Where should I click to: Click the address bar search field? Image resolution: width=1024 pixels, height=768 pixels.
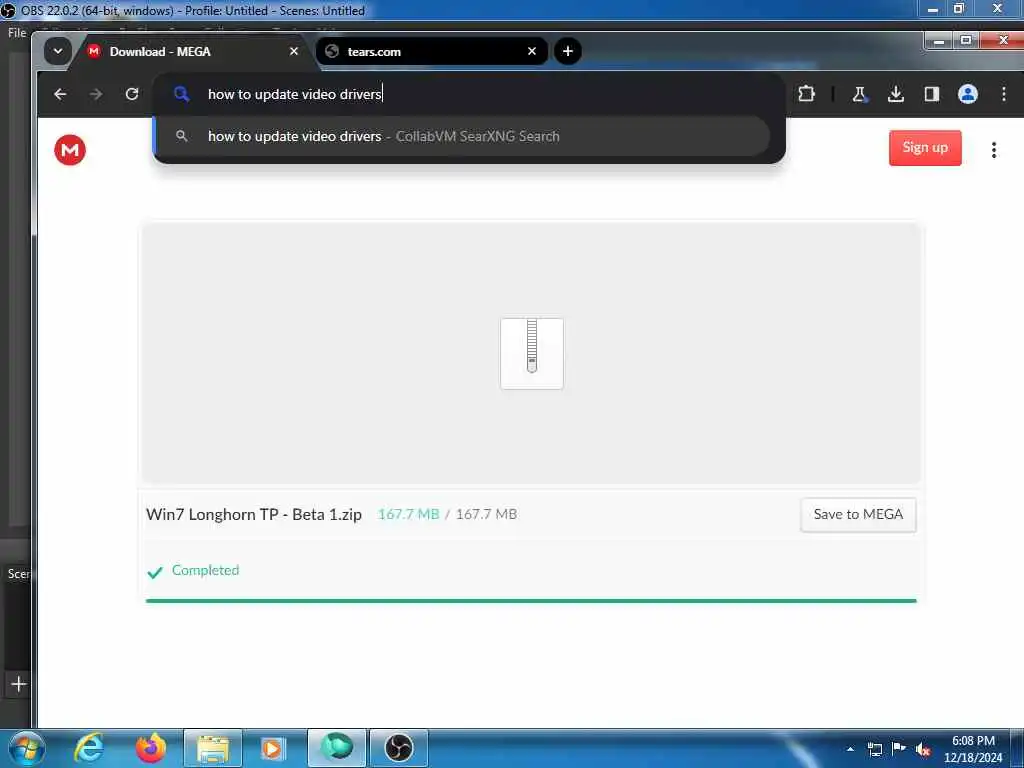pos(468,94)
